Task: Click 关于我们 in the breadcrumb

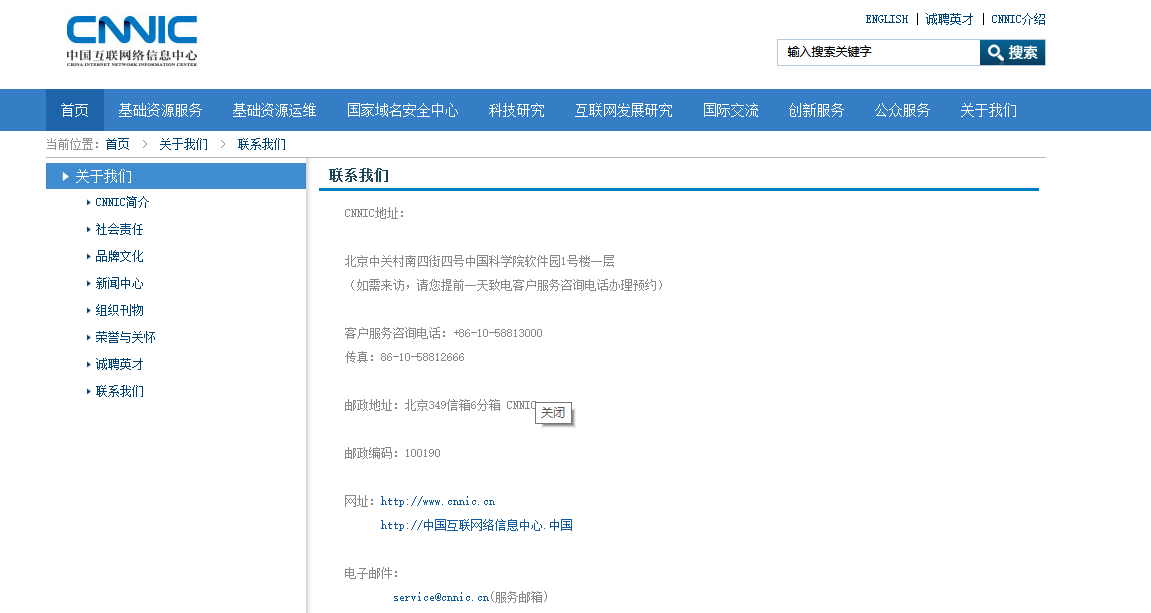Action: [x=183, y=144]
